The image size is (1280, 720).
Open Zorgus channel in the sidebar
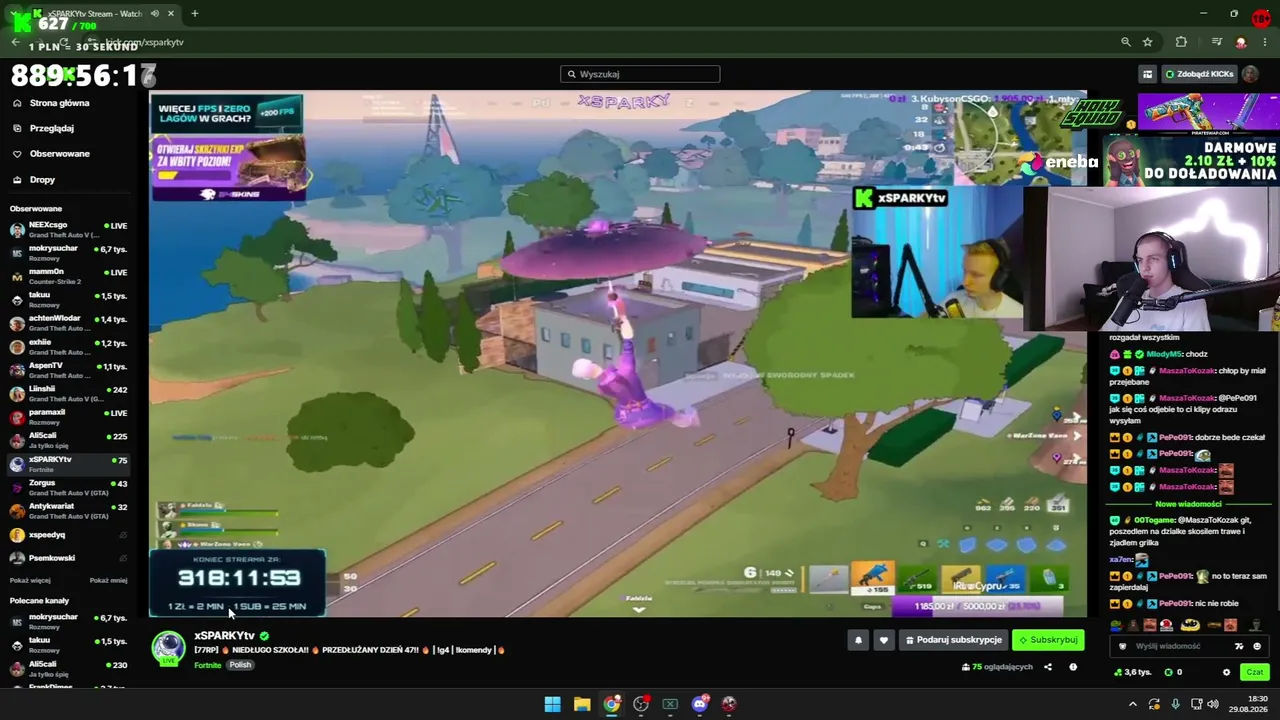(x=68, y=487)
